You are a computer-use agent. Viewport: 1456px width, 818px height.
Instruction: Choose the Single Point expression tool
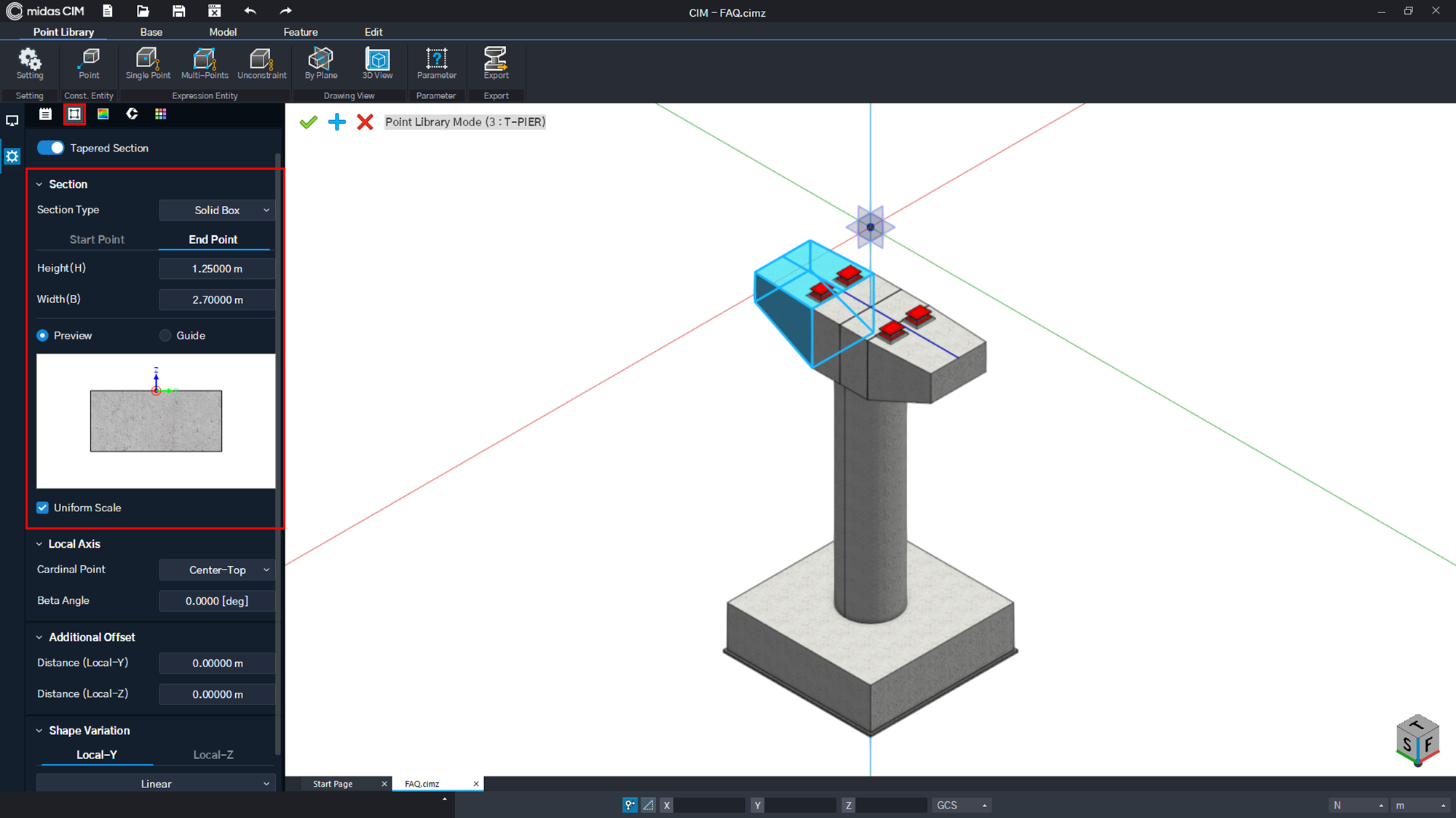click(148, 64)
